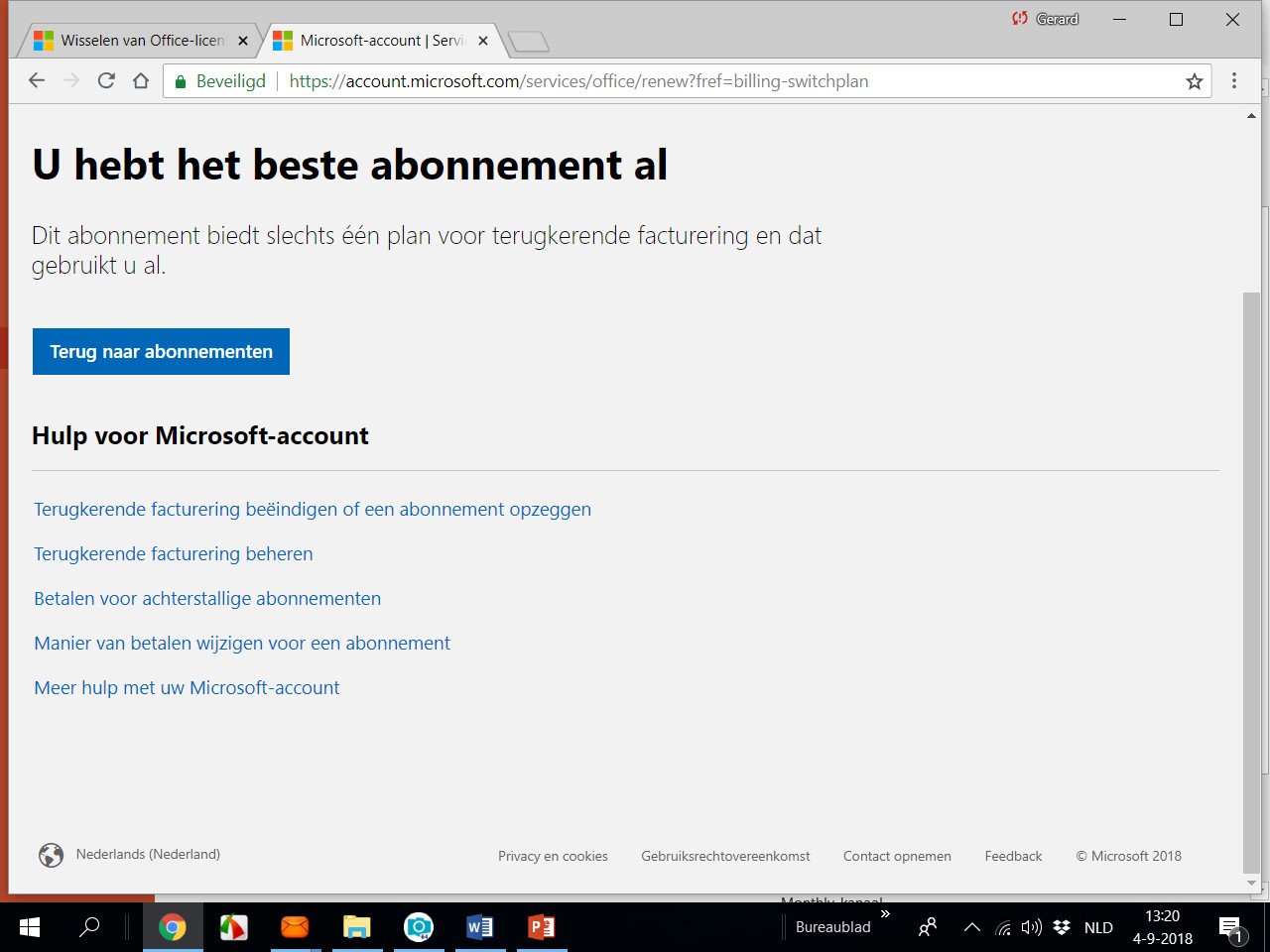Click the globe language icon in footer
The height and width of the screenshot is (952, 1270).
point(51,855)
